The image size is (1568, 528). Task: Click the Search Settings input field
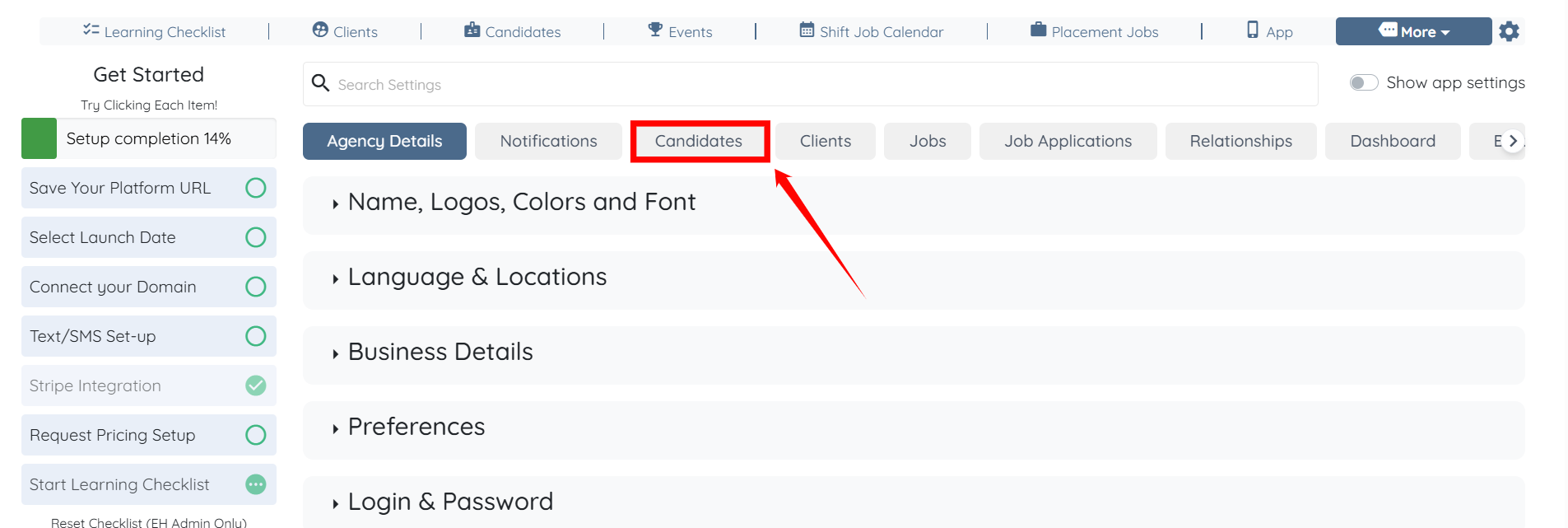click(810, 84)
